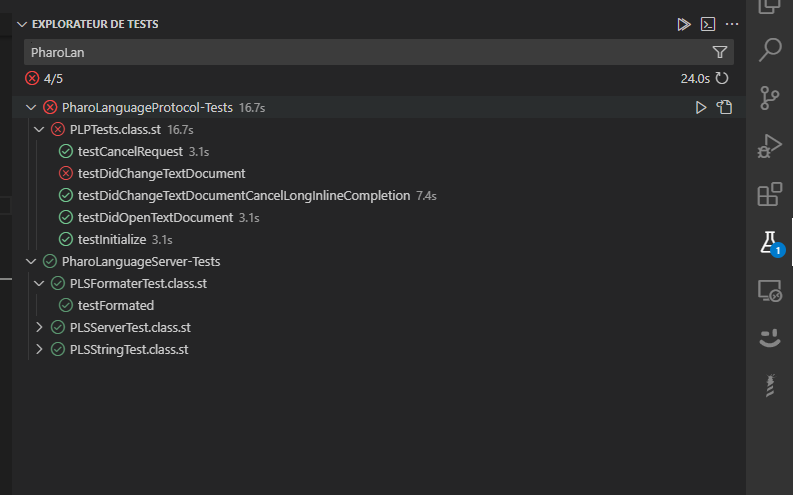Collapse PLPTests.class.st node
793x495 pixels.
39,129
